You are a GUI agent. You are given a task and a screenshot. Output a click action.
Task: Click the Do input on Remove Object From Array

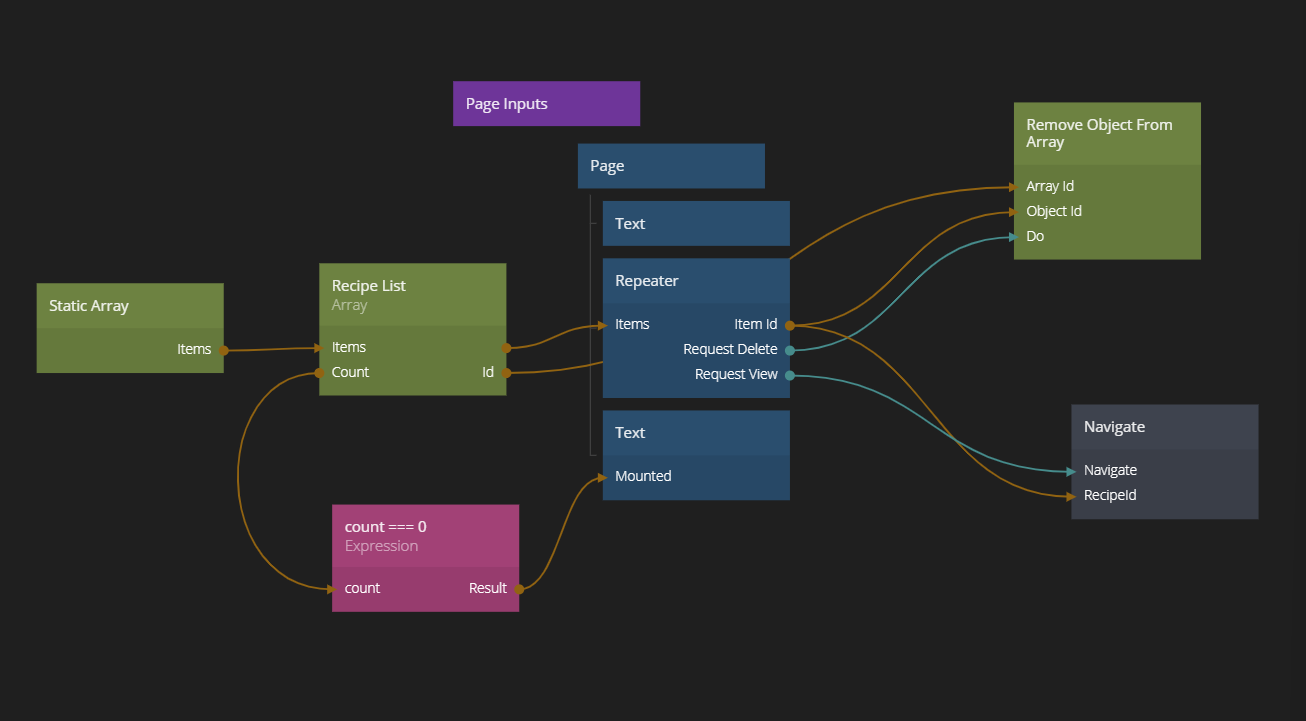tap(1035, 237)
